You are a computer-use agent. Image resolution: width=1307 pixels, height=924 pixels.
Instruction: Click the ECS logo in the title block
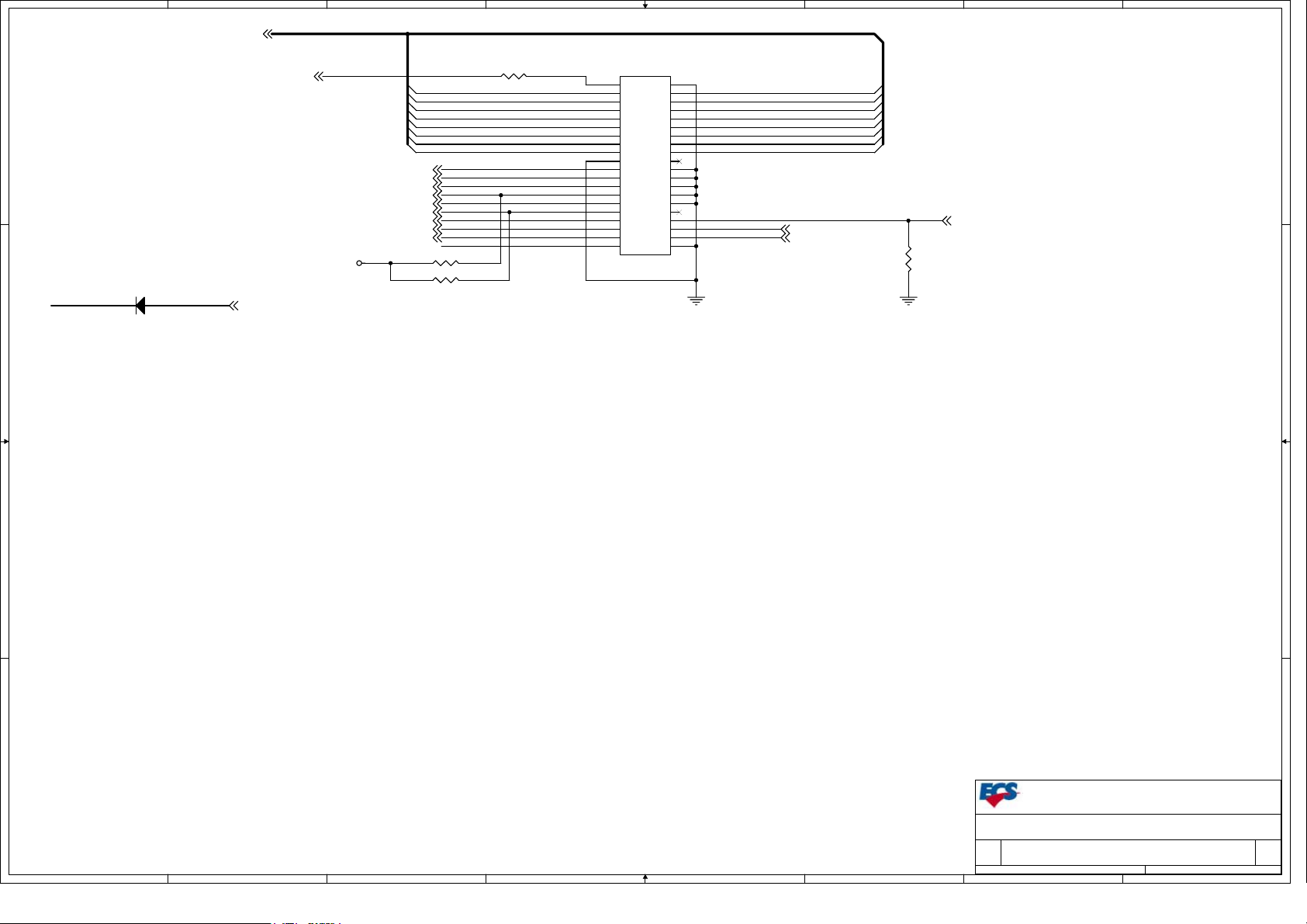999,795
